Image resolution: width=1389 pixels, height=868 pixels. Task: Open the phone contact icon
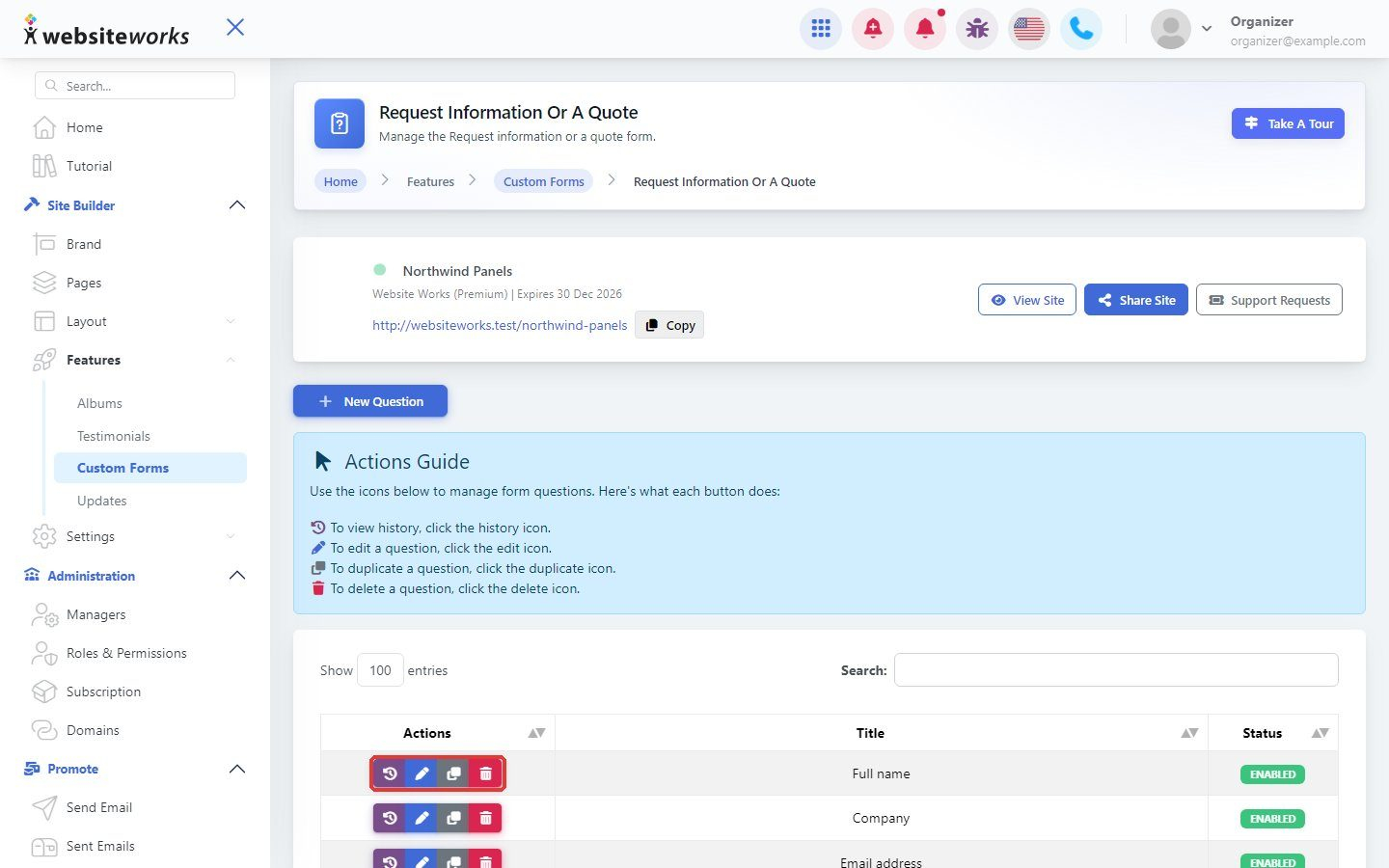coord(1081,29)
